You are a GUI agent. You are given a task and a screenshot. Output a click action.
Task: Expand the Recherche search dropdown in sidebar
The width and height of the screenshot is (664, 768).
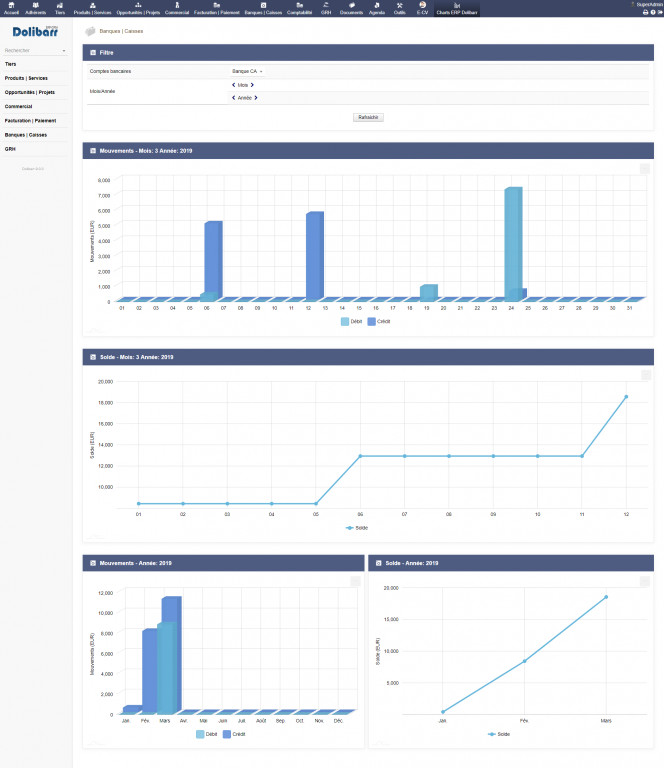coord(35,49)
